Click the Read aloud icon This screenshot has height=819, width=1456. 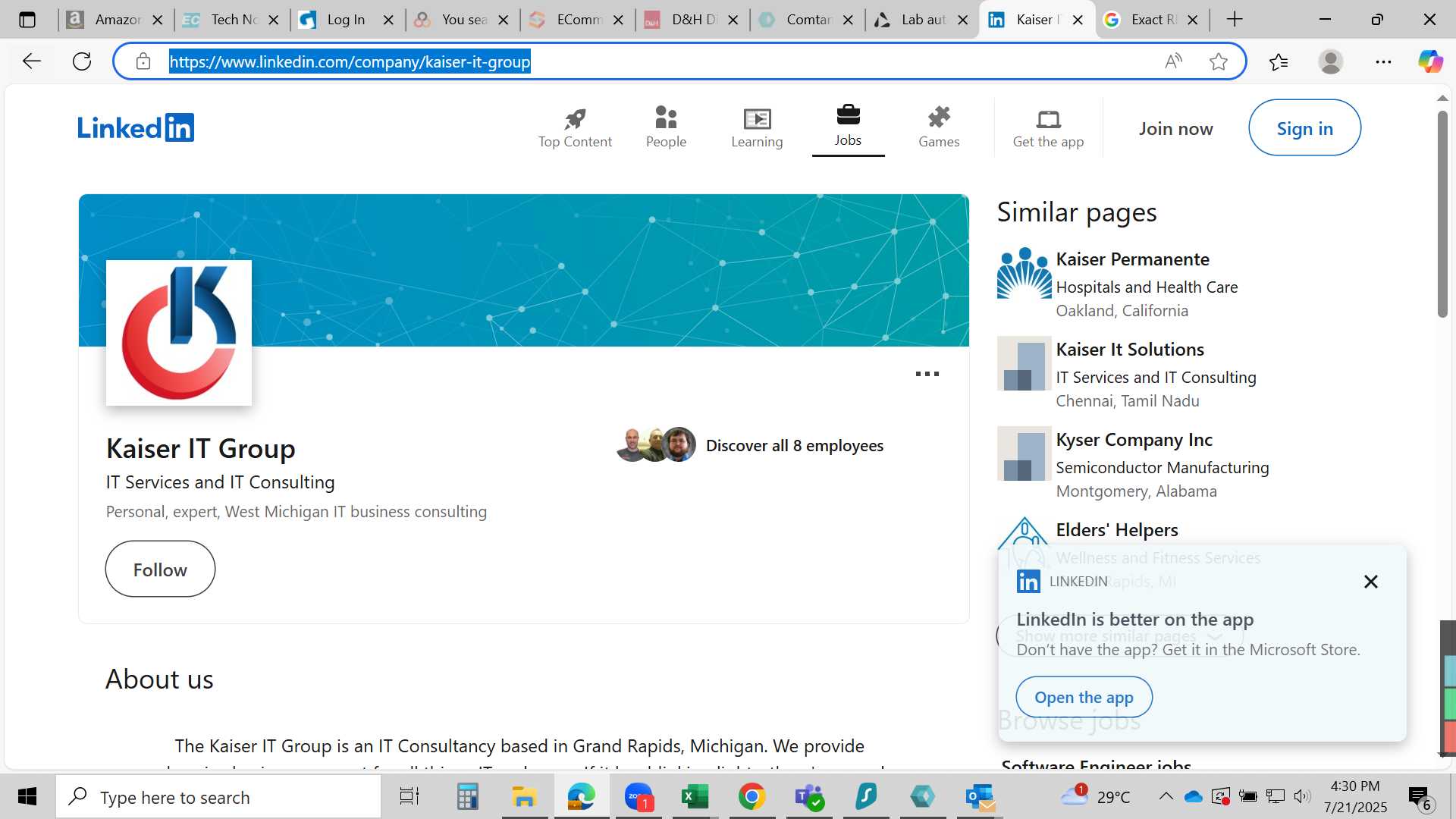[1173, 61]
